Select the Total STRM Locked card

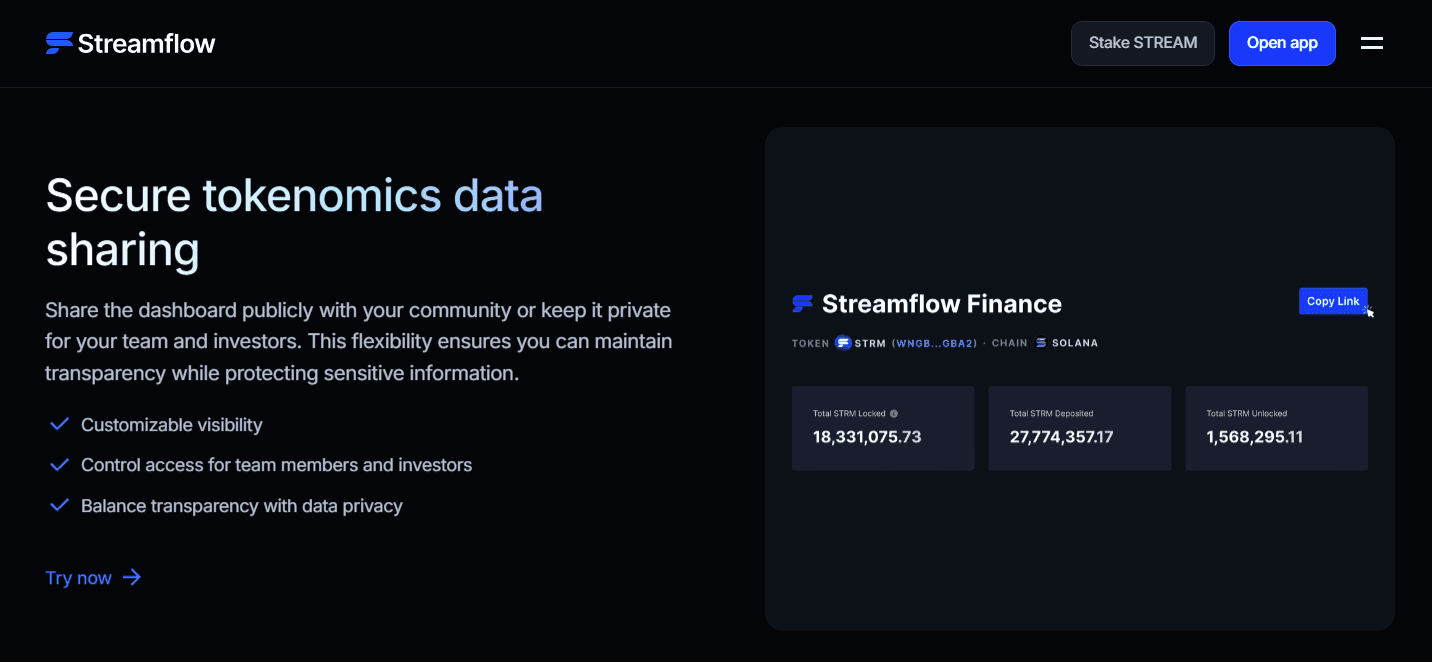(x=883, y=428)
